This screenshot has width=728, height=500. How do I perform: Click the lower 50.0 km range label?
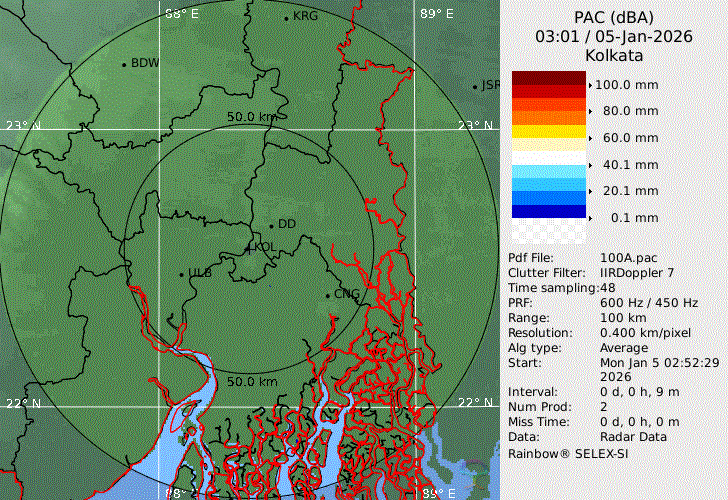pos(251,382)
